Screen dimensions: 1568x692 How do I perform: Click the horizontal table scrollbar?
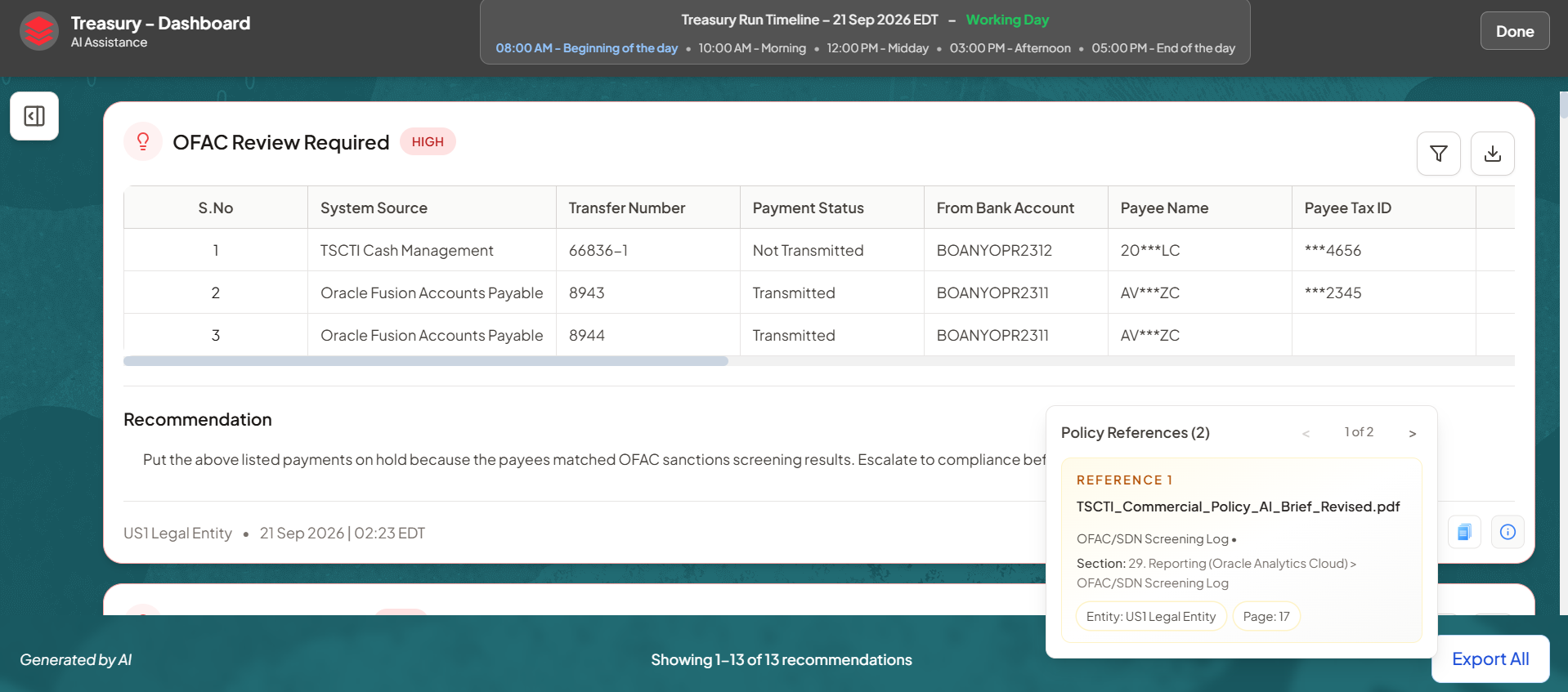click(426, 361)
